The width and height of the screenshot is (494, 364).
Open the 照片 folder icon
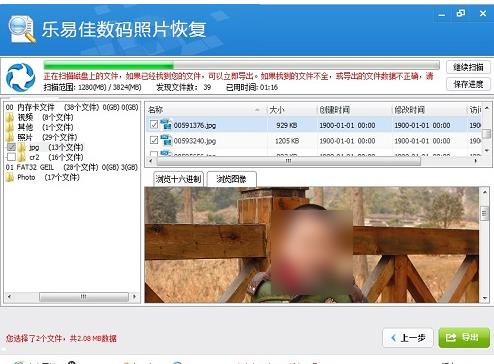pyautogui.click(x=10, y=137)
